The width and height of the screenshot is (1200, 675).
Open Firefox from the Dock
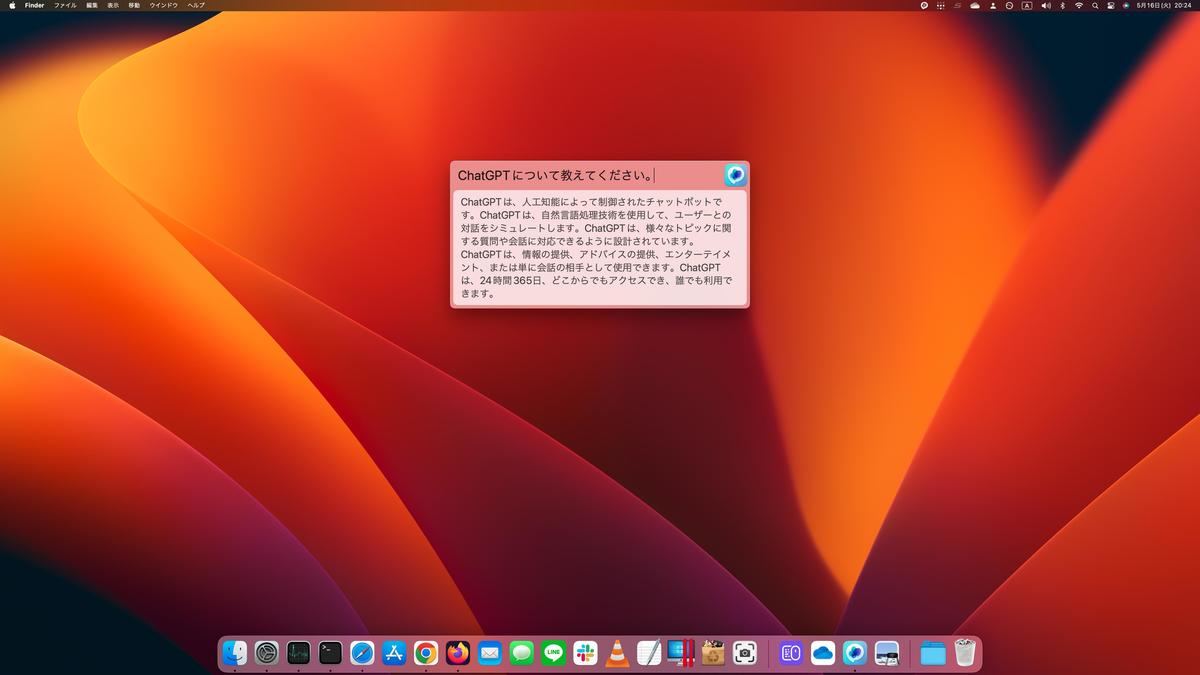[458, 653]
